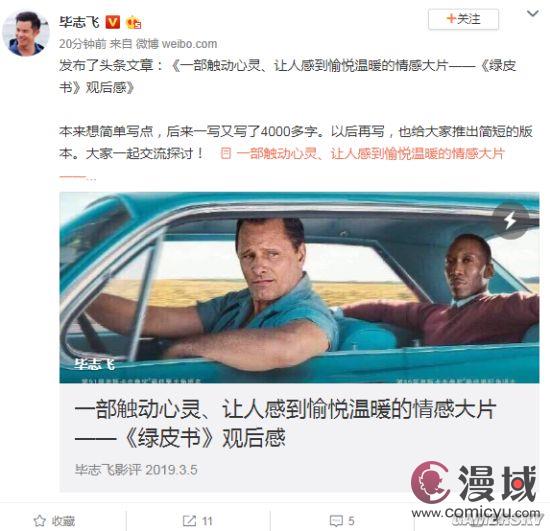This screenshot has width=550, height=531.
Task: Follow the user with +关注 button
Action: point(463,19)
